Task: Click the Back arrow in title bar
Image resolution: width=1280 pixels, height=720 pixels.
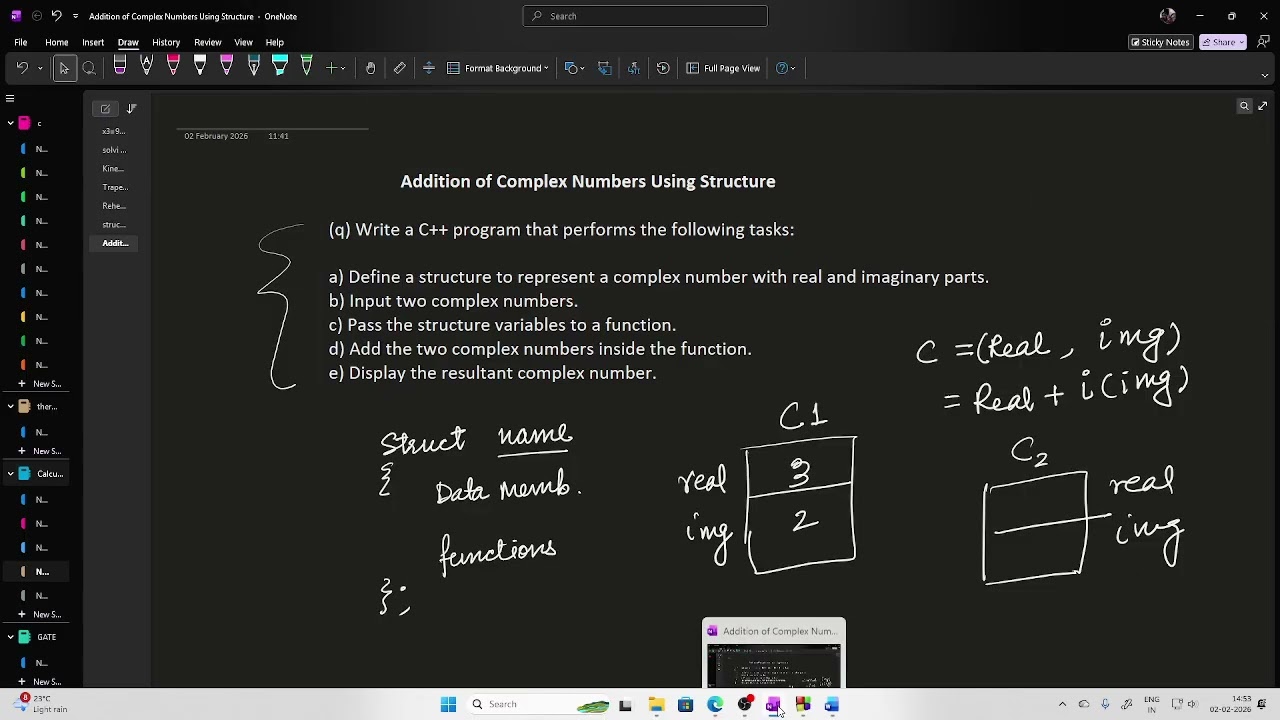Action: pyautogui.click(x=36, y=16)
